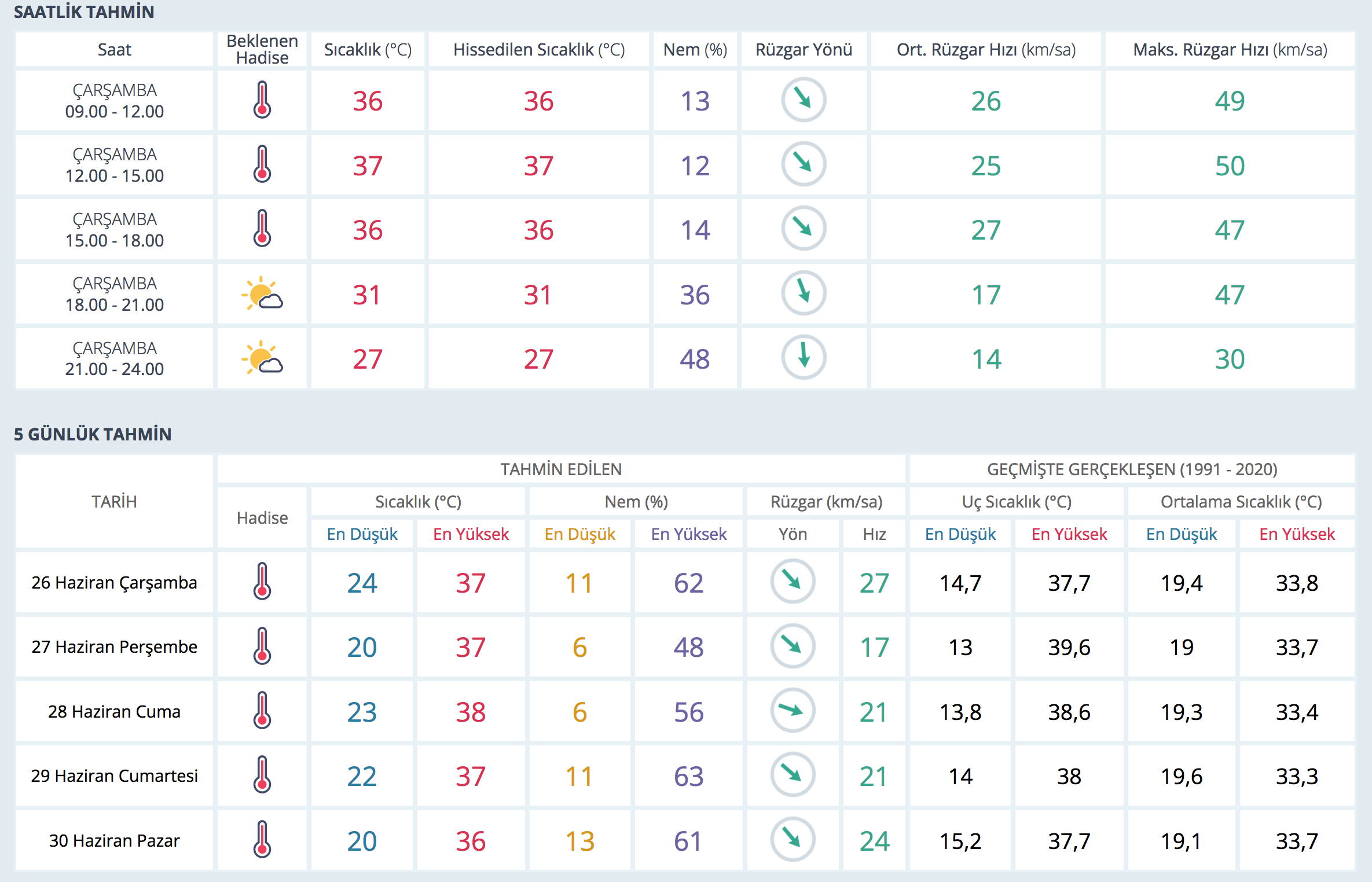Click wind direction arrow for 28 Haziran Cuma
This screenshot has height=882, width=1372.
[792, 710]
